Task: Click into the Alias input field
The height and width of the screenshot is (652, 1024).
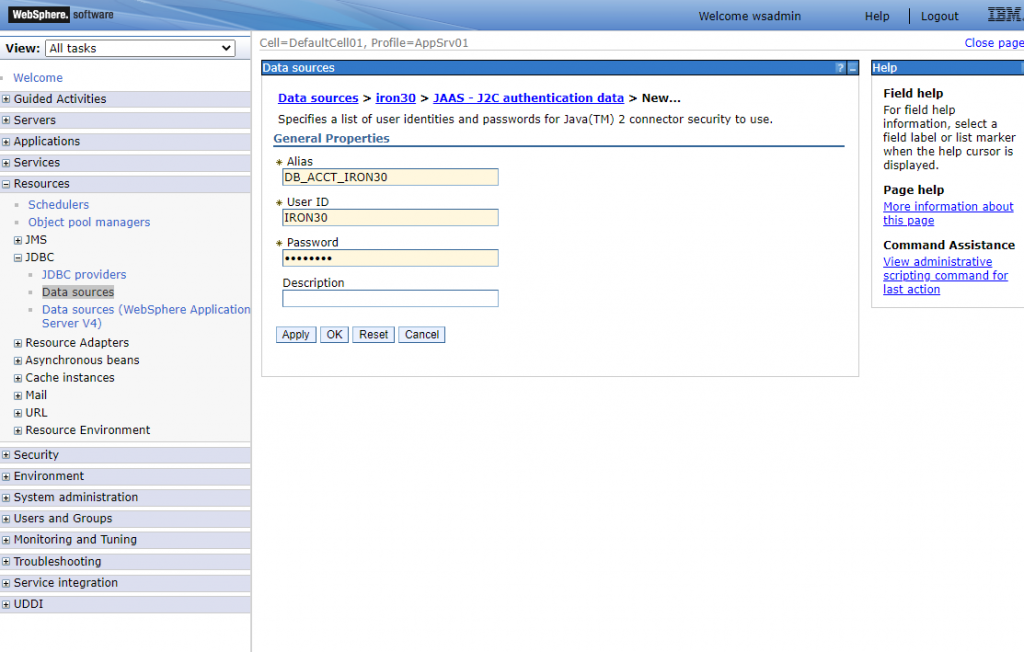Action: pyautogui.click(x=390, y=177)
